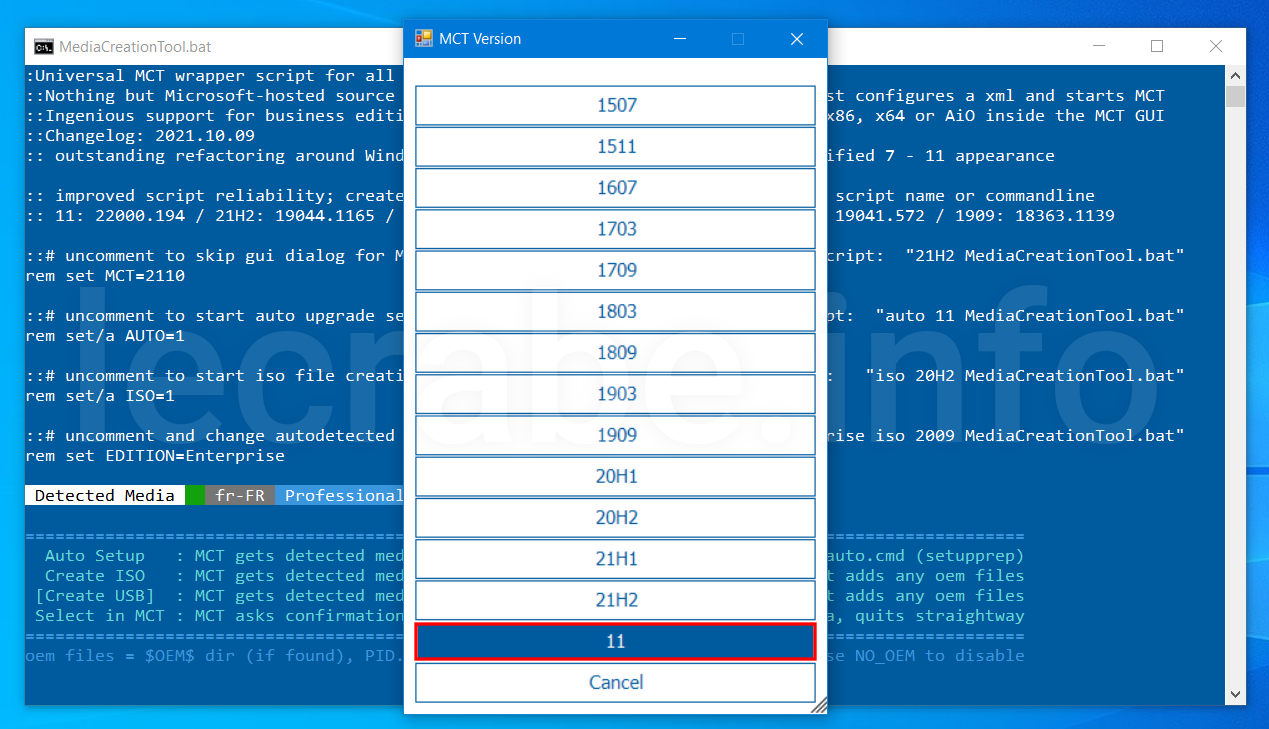Click the MediaCreationTool.bat window title text

tap(135, 46)
